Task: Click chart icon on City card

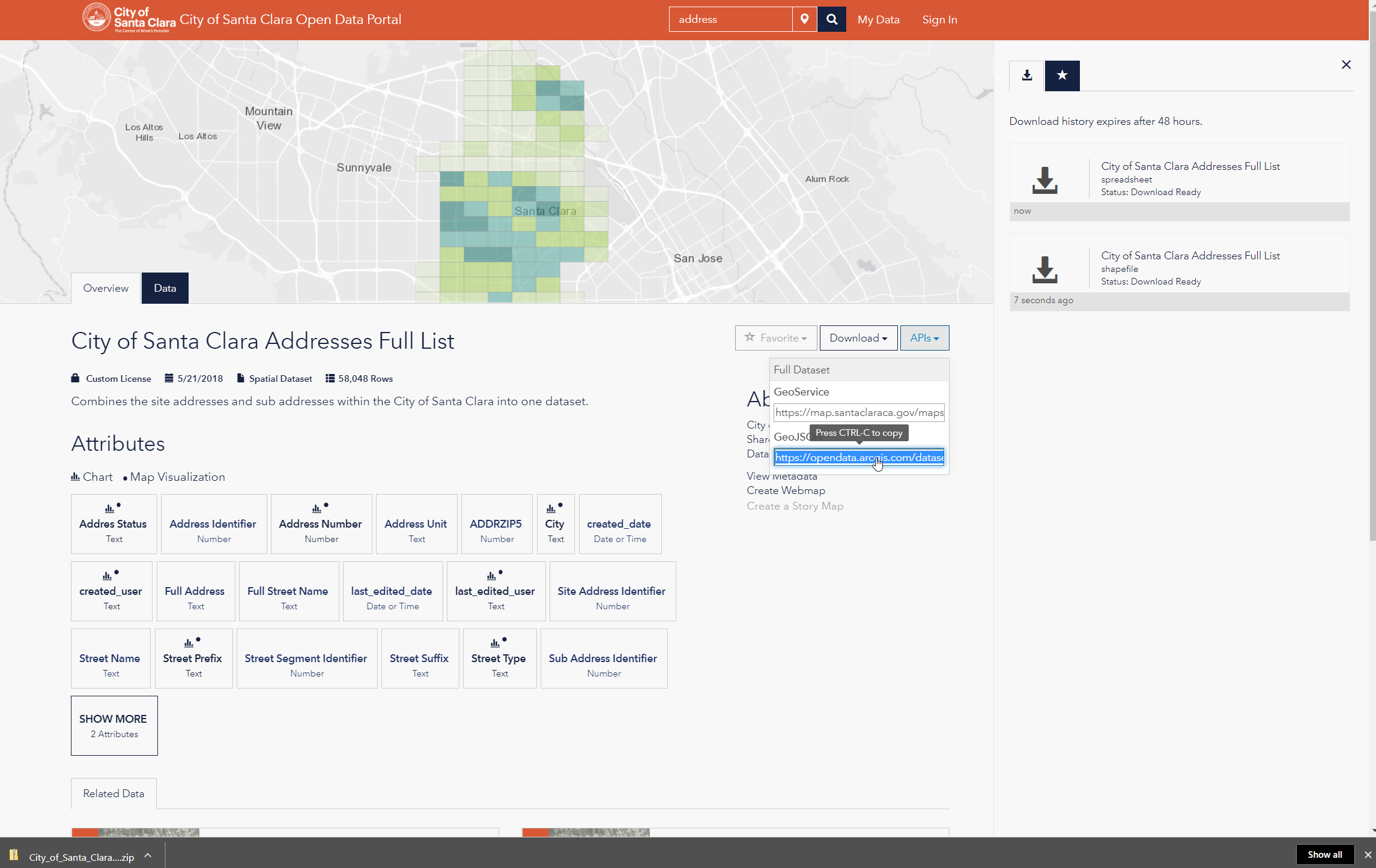Action: point(551,508)
